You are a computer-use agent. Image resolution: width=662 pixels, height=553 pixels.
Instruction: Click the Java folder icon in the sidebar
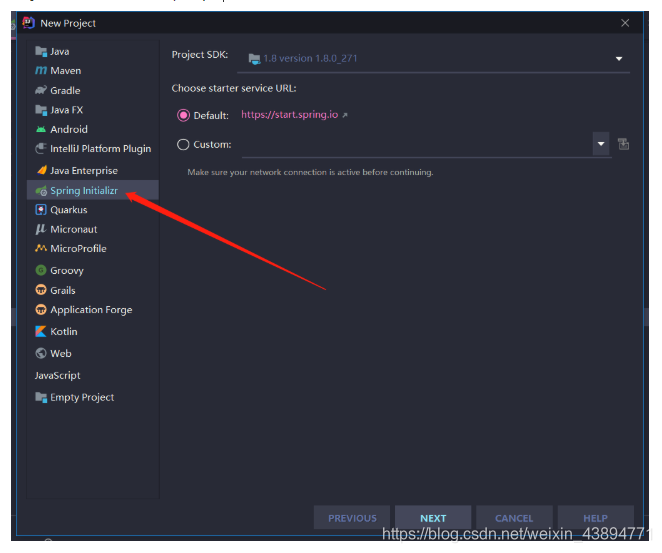(41, 52)
